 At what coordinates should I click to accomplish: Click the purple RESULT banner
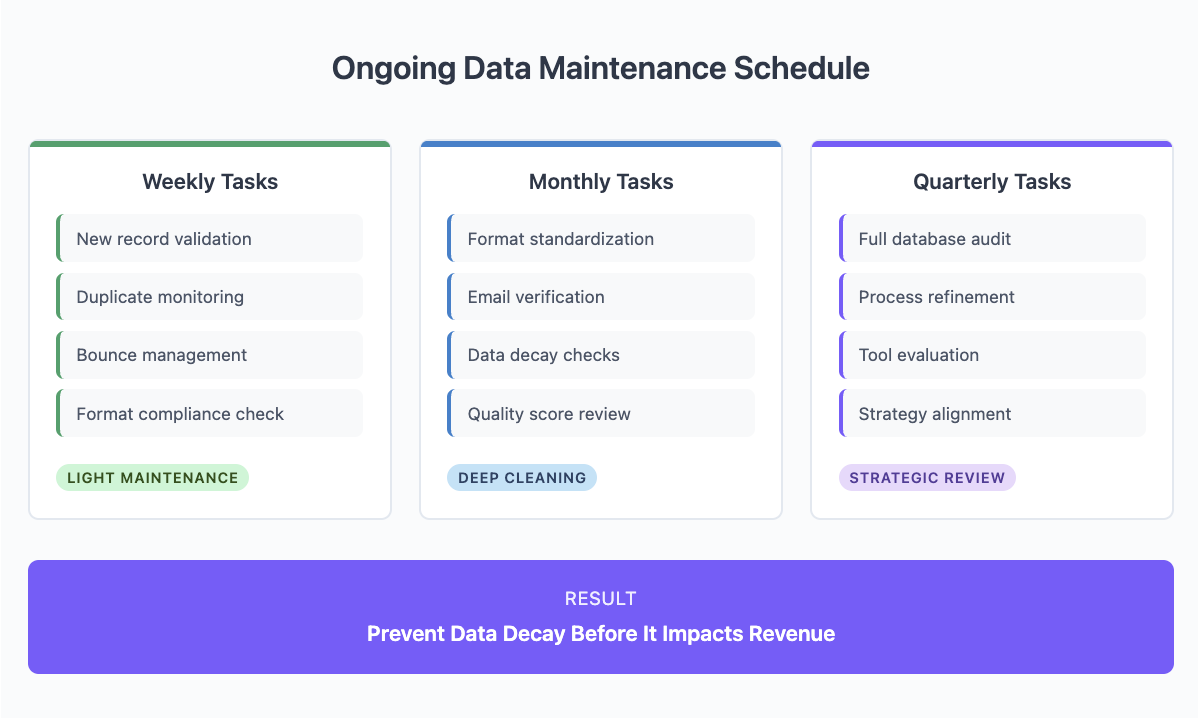(x=601, y=617)
